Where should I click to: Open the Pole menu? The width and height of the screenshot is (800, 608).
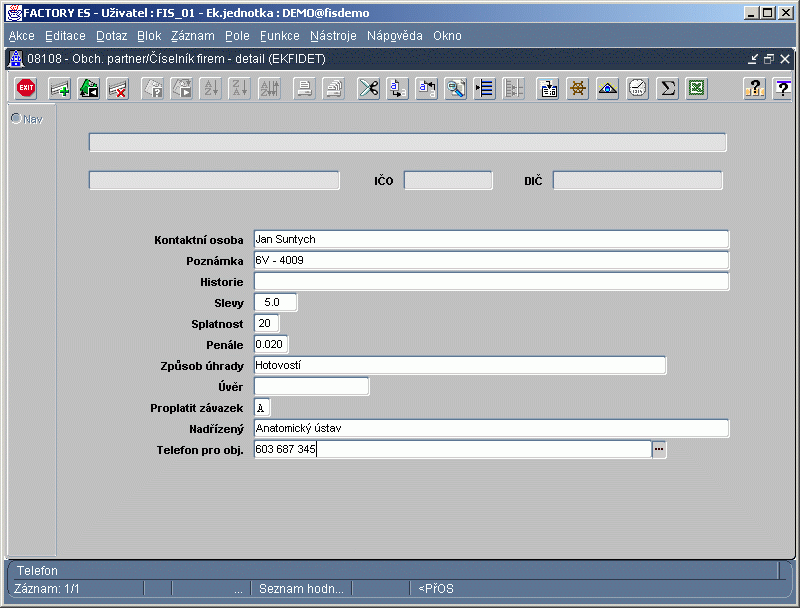pos(237,36)
